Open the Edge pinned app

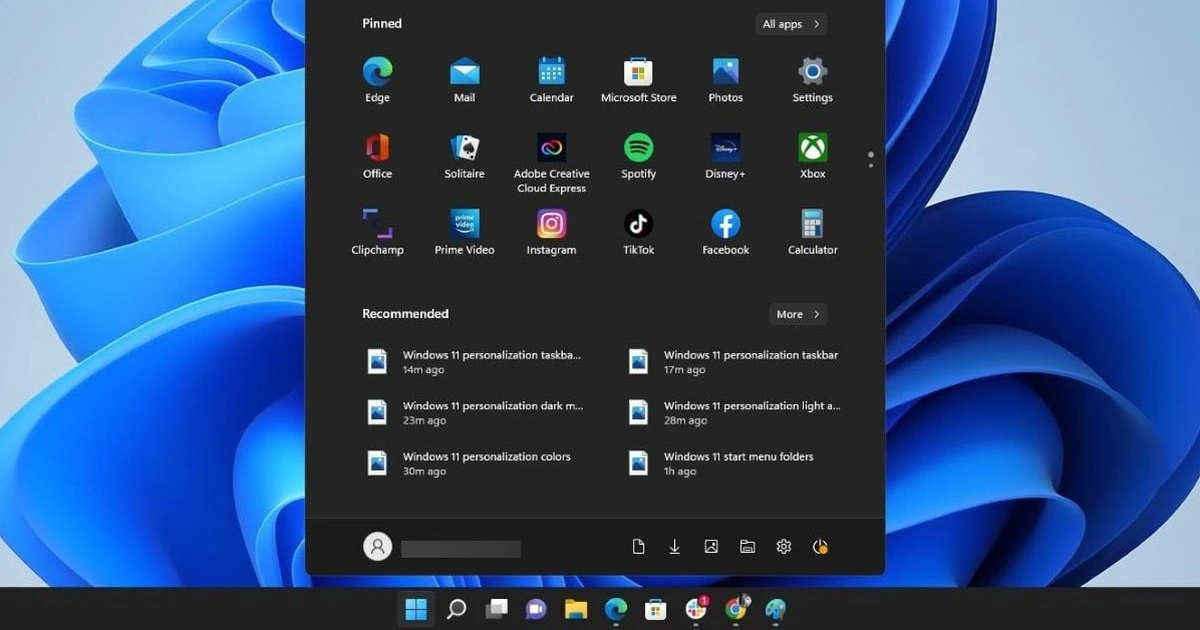click(x=377, y=79)
